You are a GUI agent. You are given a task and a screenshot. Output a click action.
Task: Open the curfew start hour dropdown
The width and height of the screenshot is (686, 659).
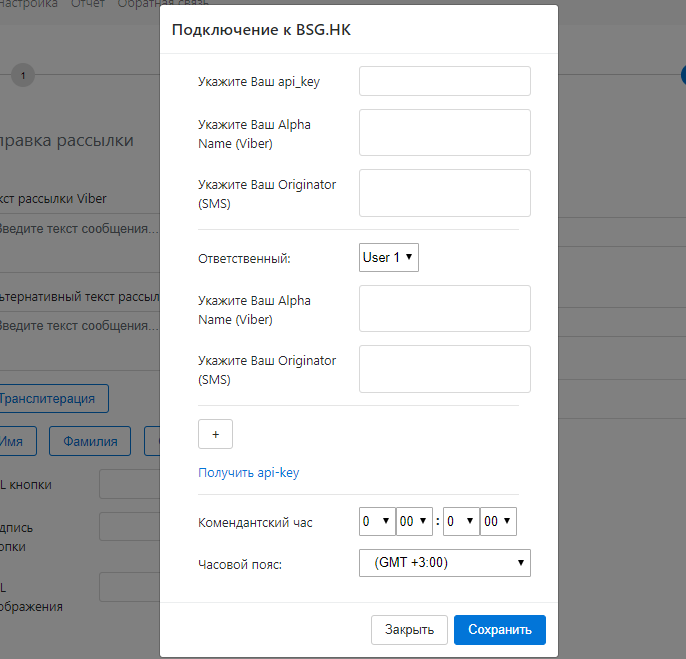click(376, 522)
